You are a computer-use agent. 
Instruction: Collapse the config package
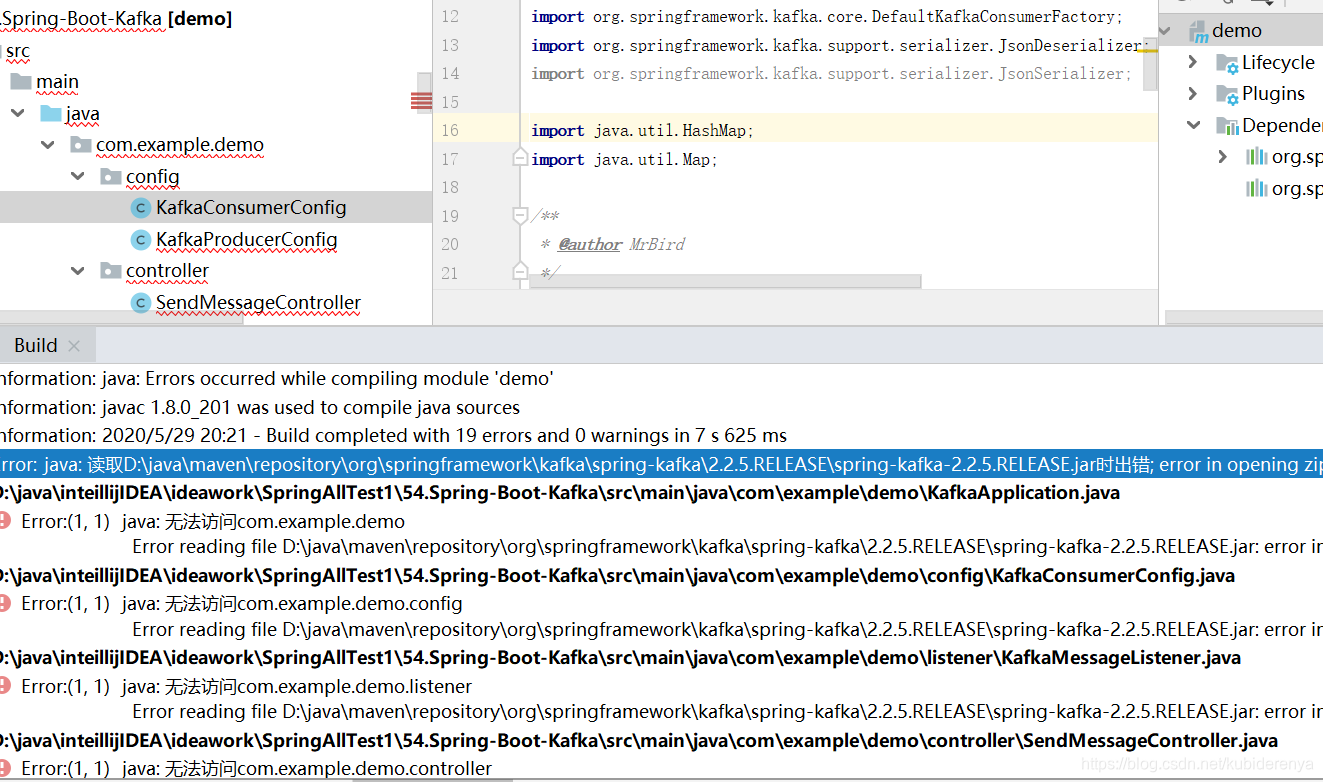click(78, 176)
